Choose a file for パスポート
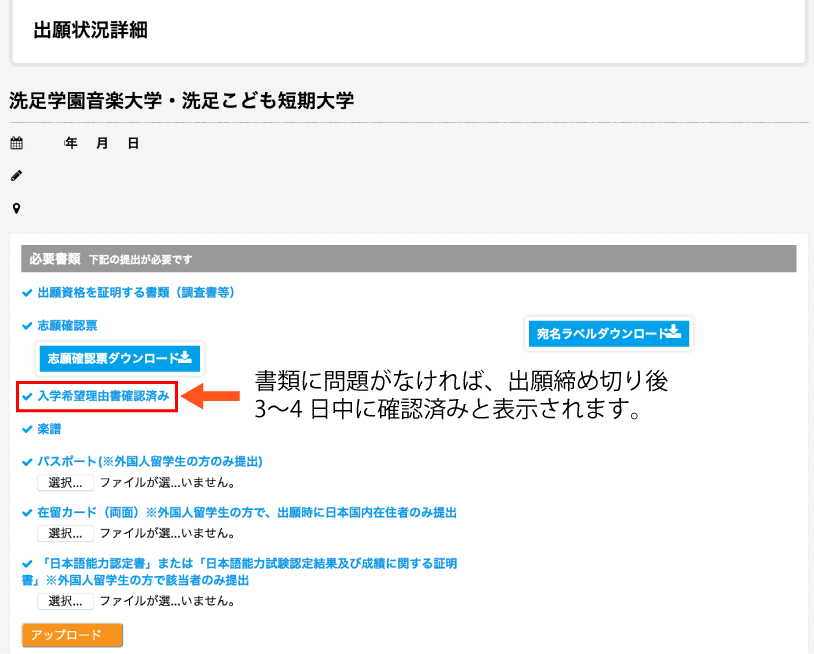 click(65, 483)
